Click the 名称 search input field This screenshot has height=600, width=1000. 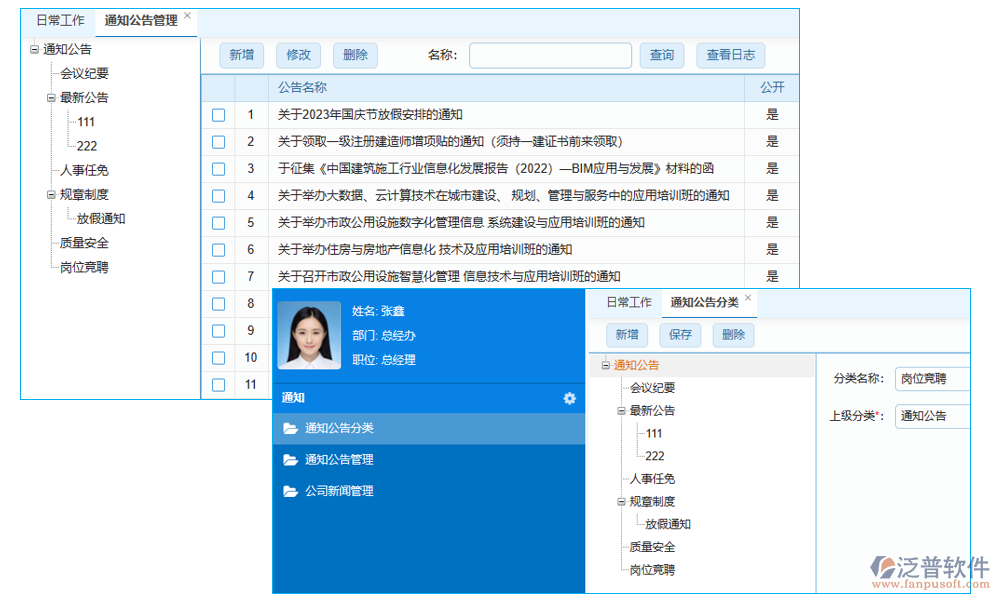(x=550, y=55)
